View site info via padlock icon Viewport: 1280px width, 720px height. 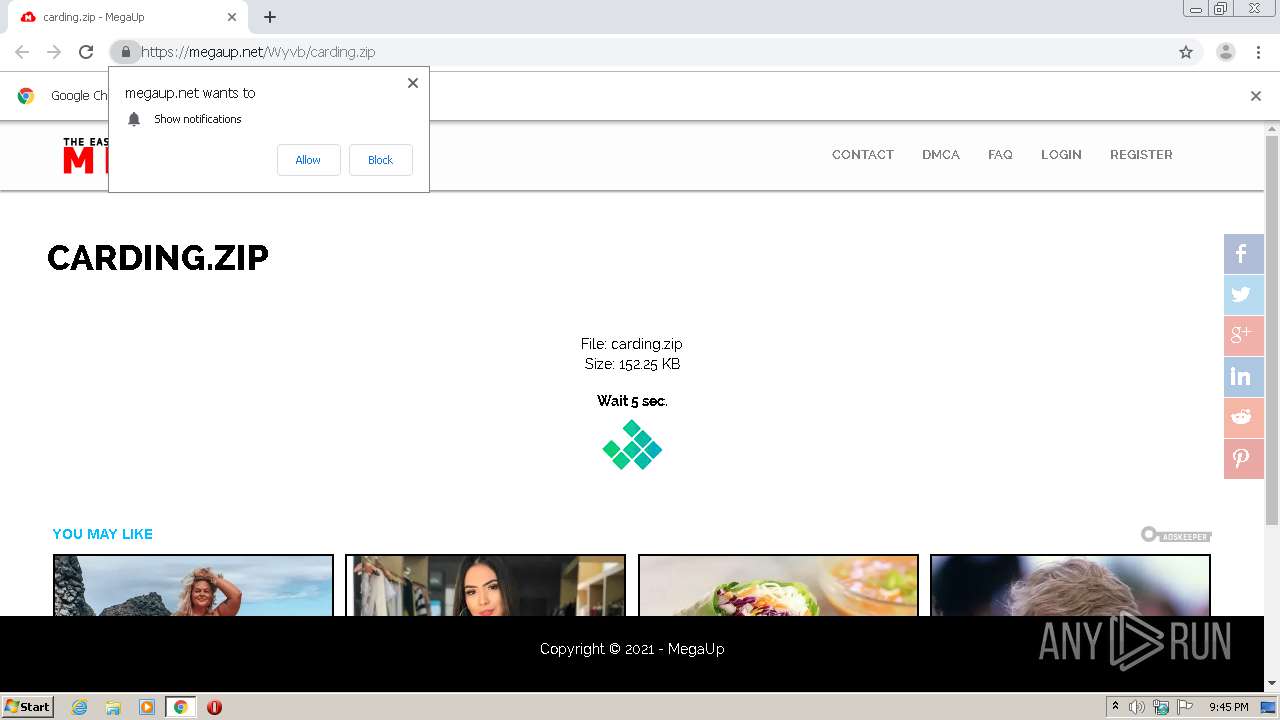(x=125, y=52)
